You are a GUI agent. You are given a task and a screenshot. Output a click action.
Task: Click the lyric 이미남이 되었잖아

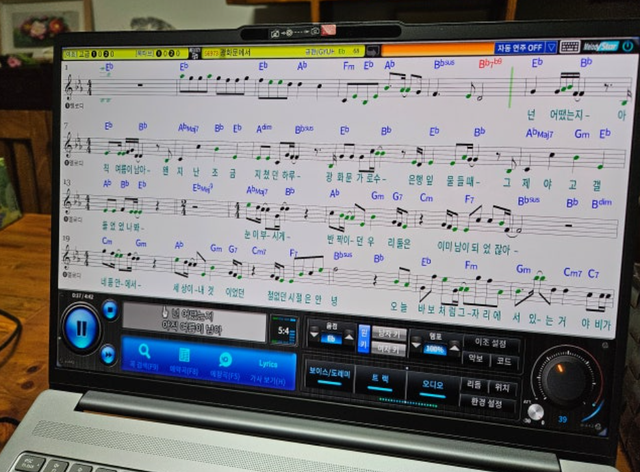coord(476,247)
